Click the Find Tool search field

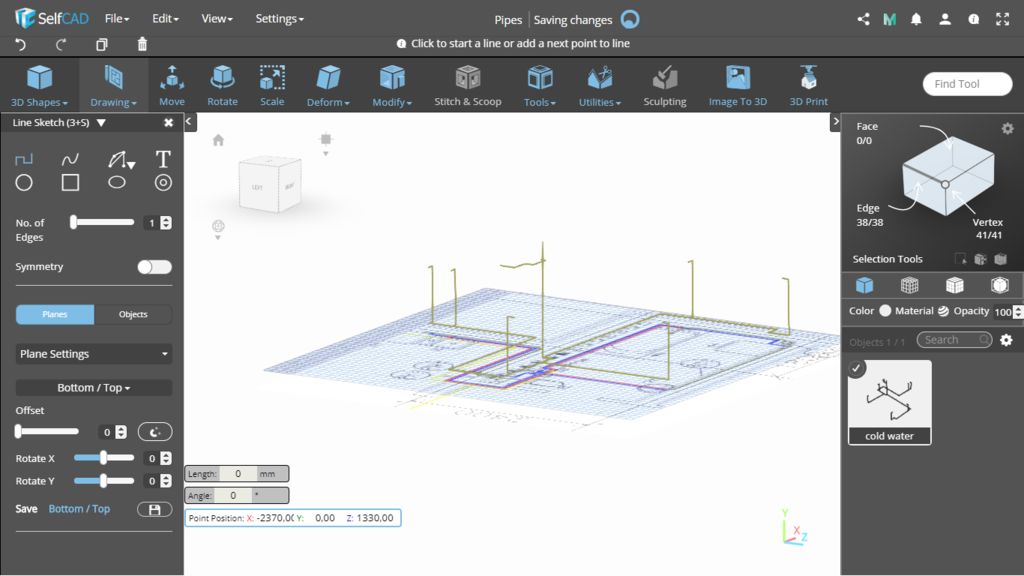[x=966, y=84]
